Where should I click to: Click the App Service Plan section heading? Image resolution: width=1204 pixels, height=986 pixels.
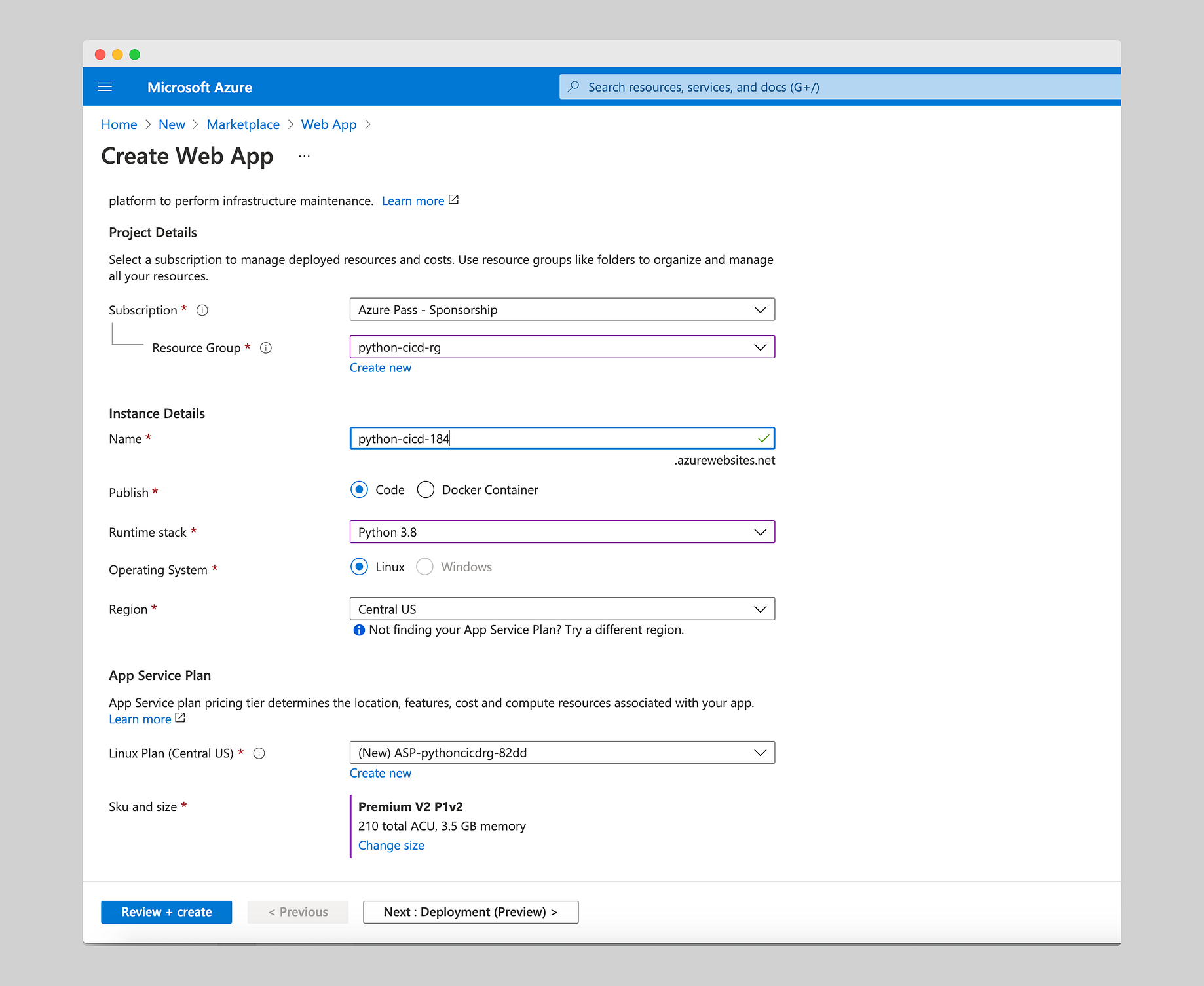point(160,675)
